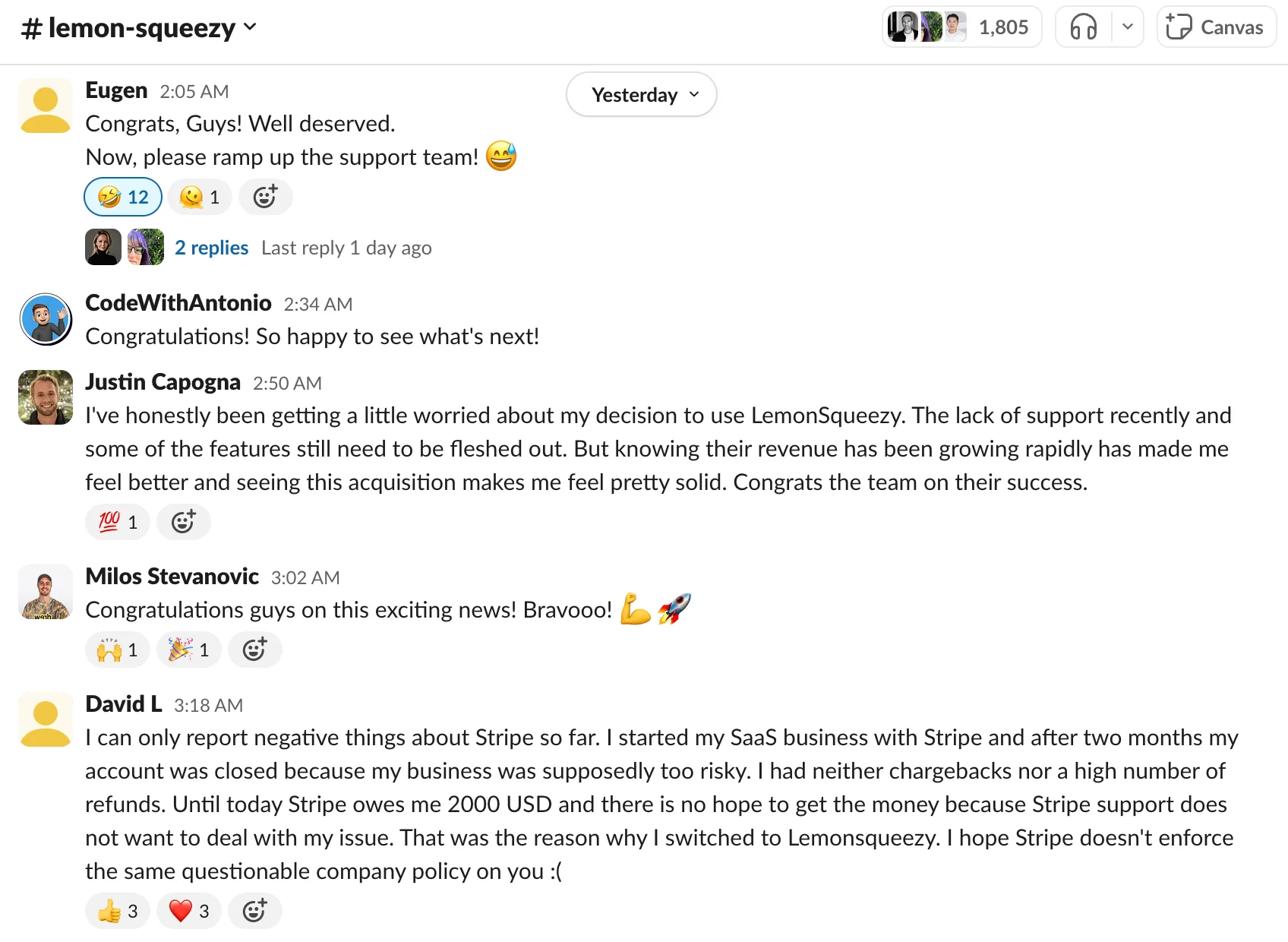This screenshot has height=942, width=1288.
Task: Start a huddle with the headphones icon
Action: pyautogui.click(x=1084, y=27)
